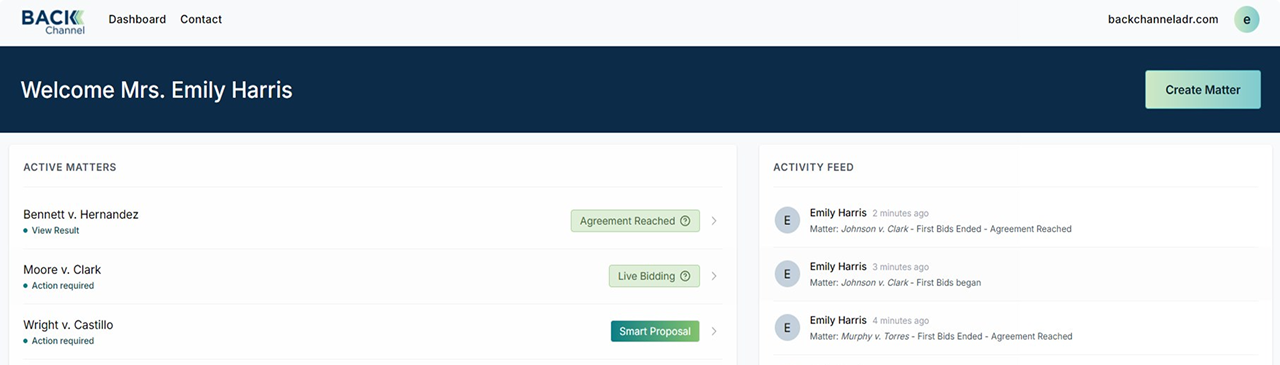Select the Live Bidding status badge

point(654,276)
